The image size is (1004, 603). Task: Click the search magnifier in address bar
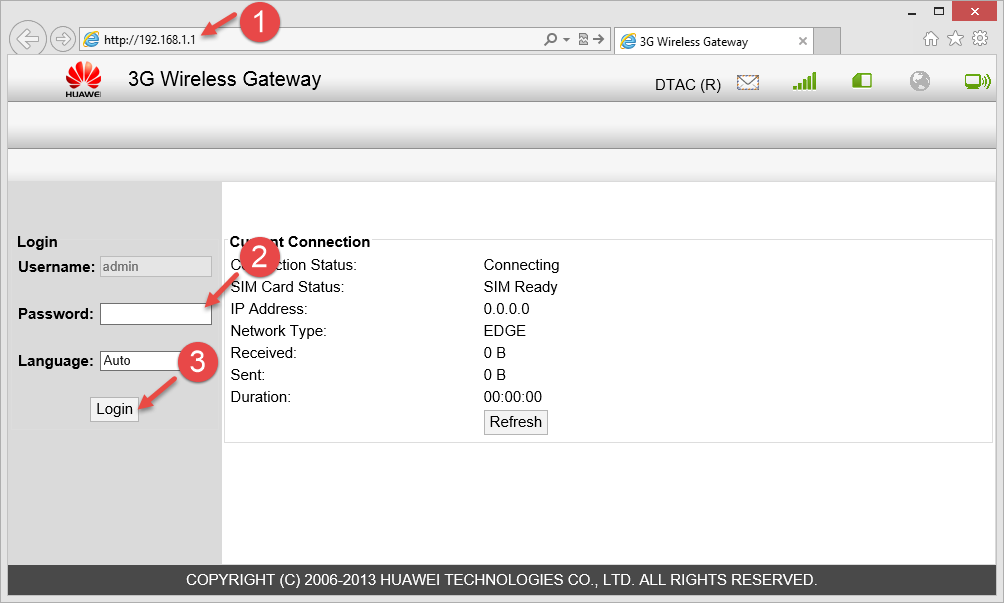(x=550, y=40)
